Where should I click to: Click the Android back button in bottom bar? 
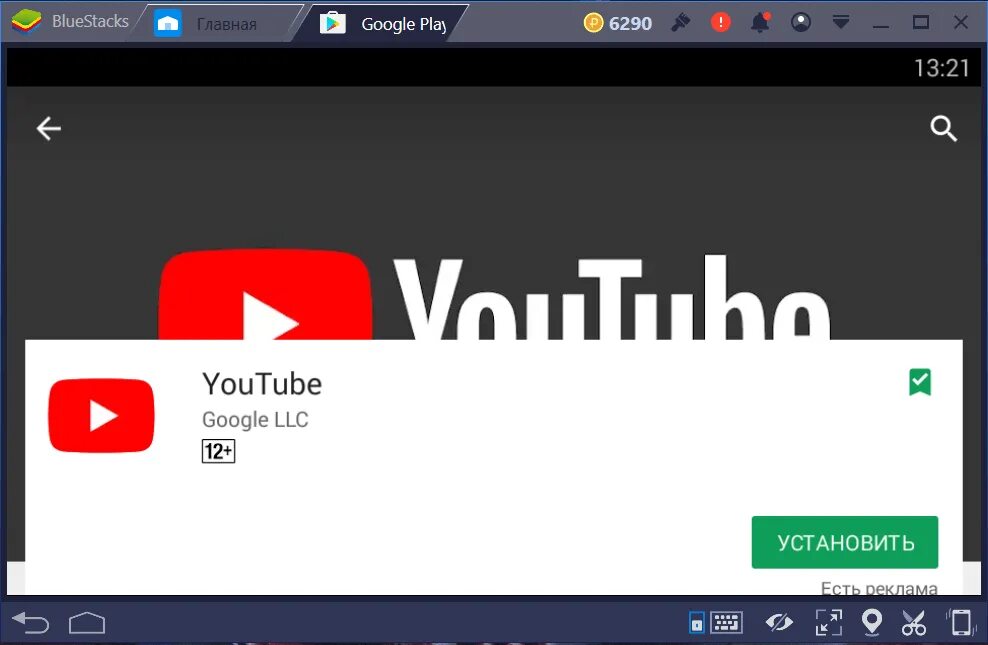(x=30, y=623)
